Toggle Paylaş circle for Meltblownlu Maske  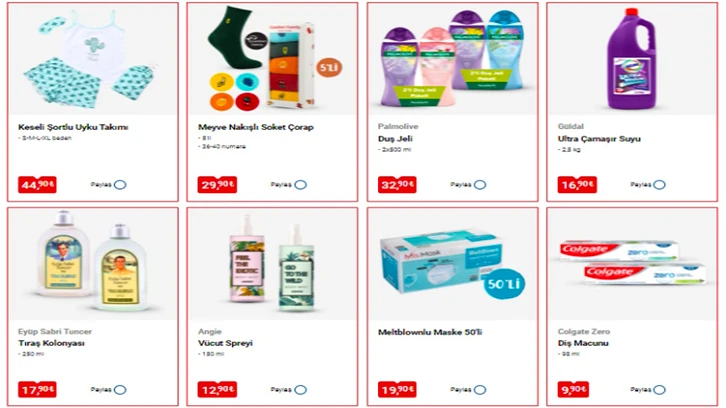pos(480,390)
